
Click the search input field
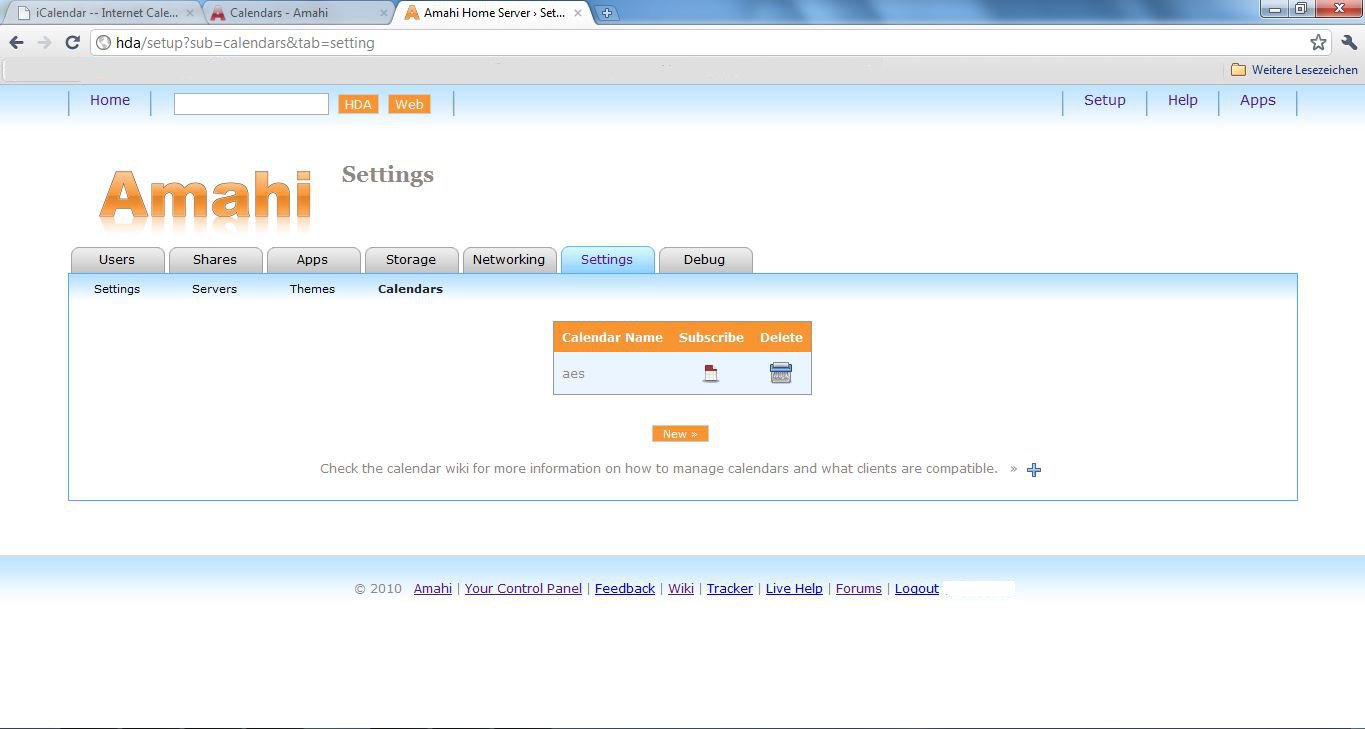251,104
